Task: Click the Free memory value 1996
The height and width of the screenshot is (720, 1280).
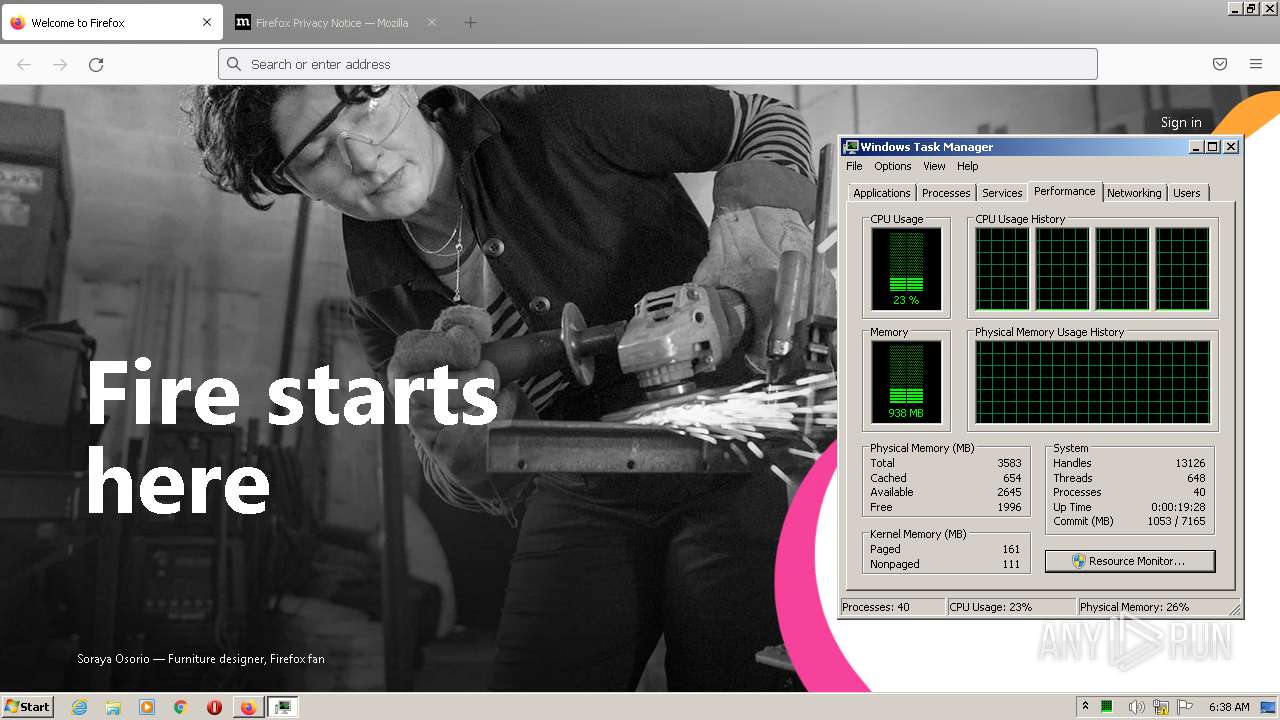Action: coord(1009,507)
